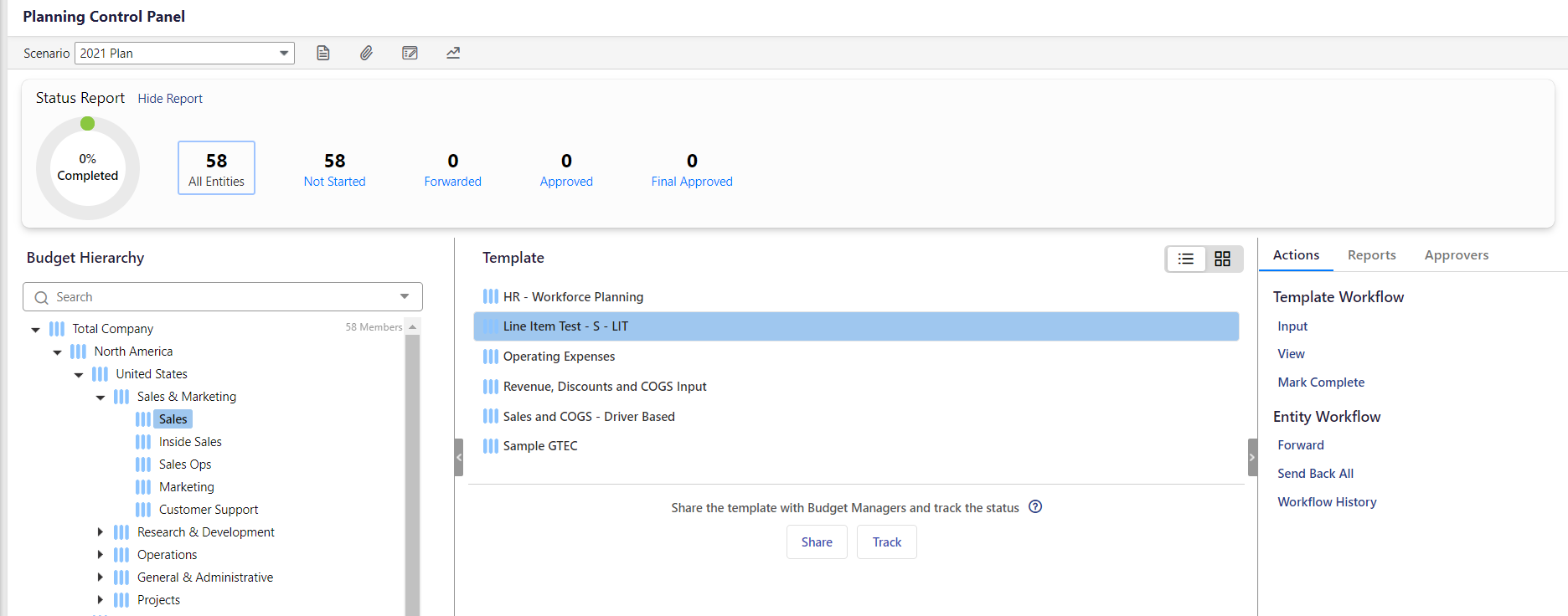Switch Template to list view
The height and width of the screenshot is (616, 1568).
(x=1186, y=259)
